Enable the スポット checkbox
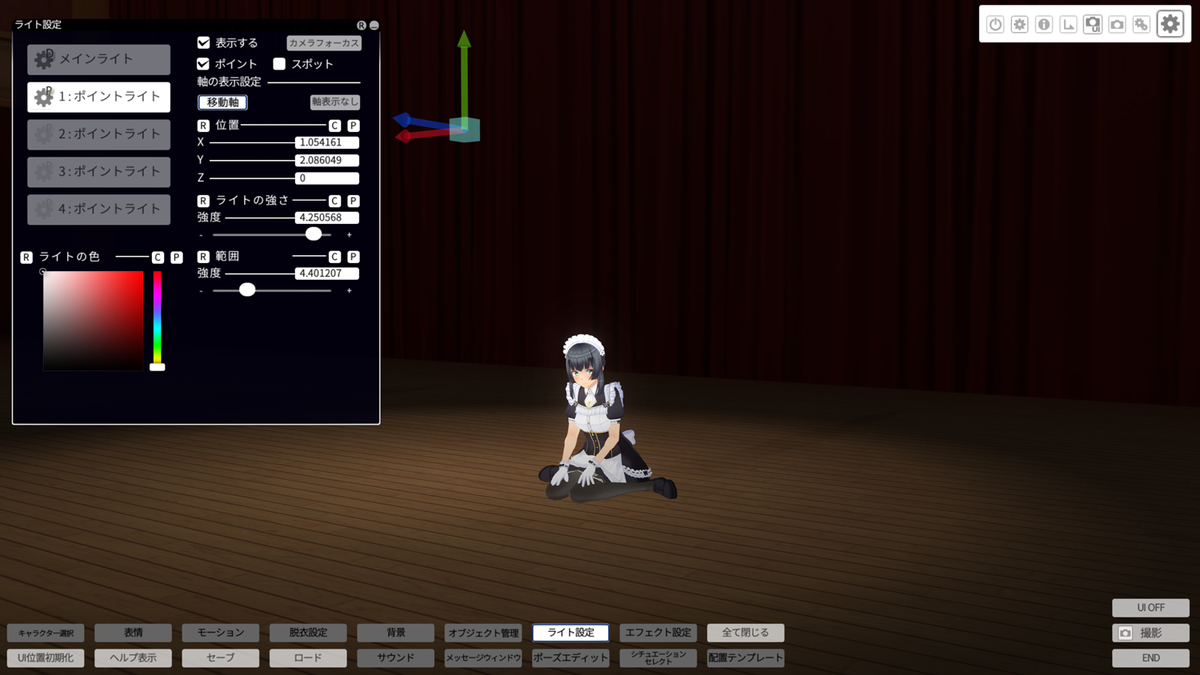 pyautogui.click(x=280, y=64)
